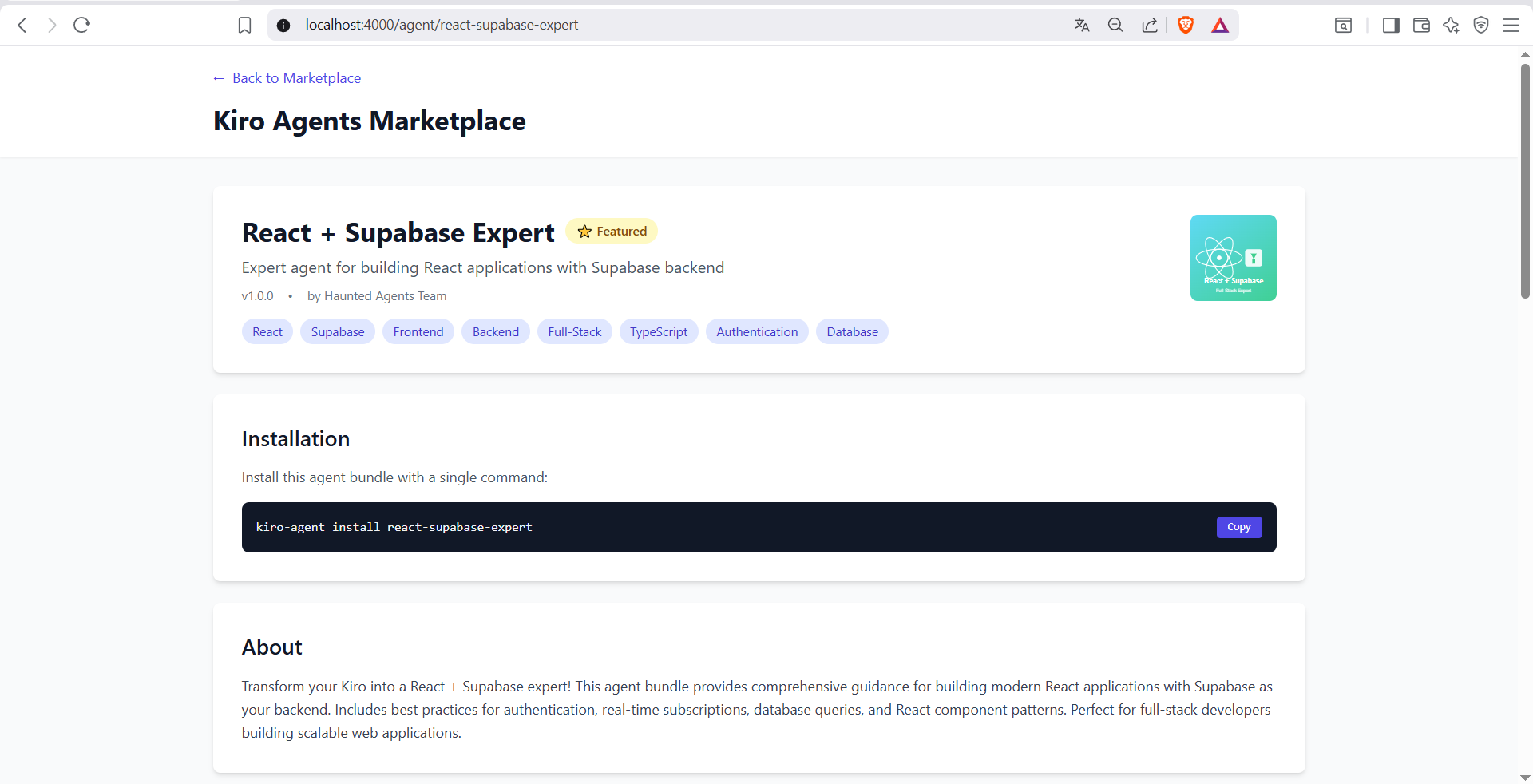Bookmark this page with the bookmark icon
Image resolution: width=1533 pixels, height=784 pixels.
(x=244, y=26)
